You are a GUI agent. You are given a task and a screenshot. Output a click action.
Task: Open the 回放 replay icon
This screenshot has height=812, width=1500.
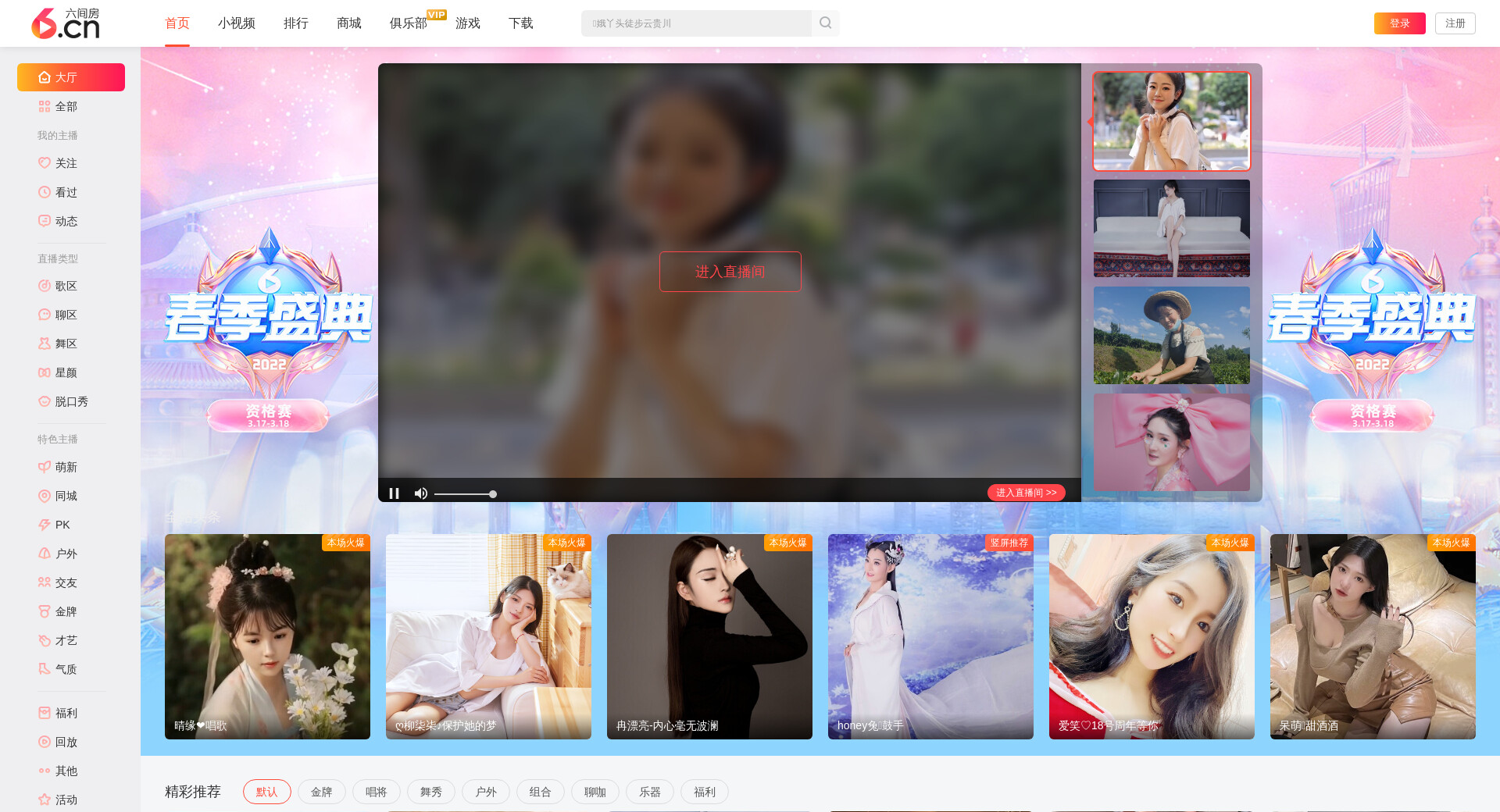[x=45, y=742]
